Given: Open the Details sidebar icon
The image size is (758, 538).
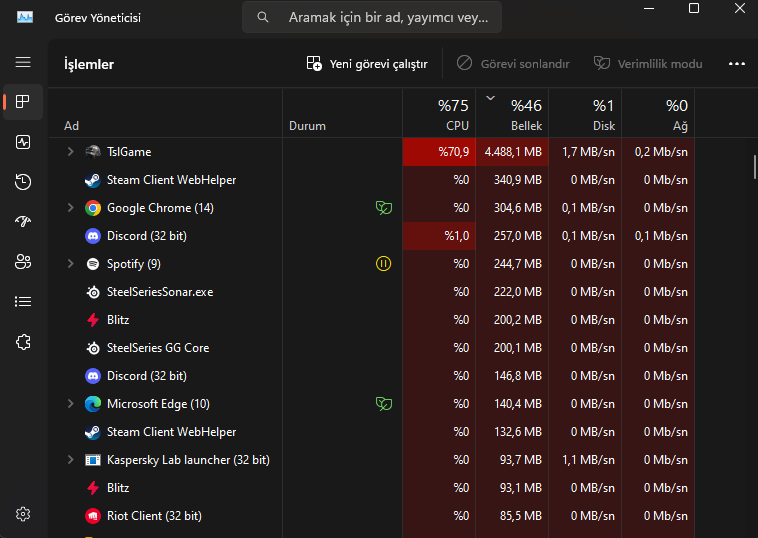Looking at the screenshot, I should click(23, 302).
